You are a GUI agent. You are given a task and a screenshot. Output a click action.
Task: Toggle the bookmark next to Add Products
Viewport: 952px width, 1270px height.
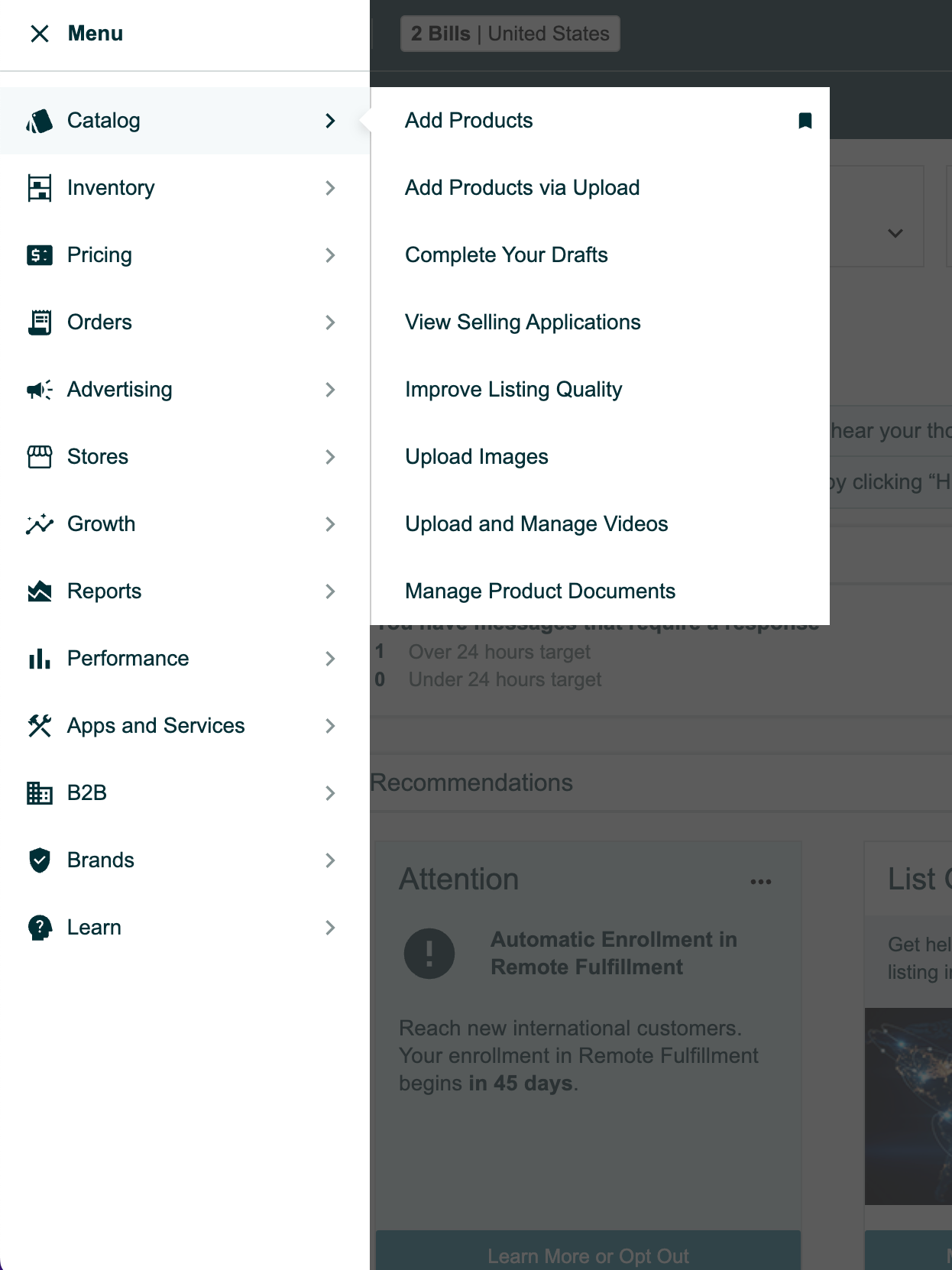[x=805, y=121]
